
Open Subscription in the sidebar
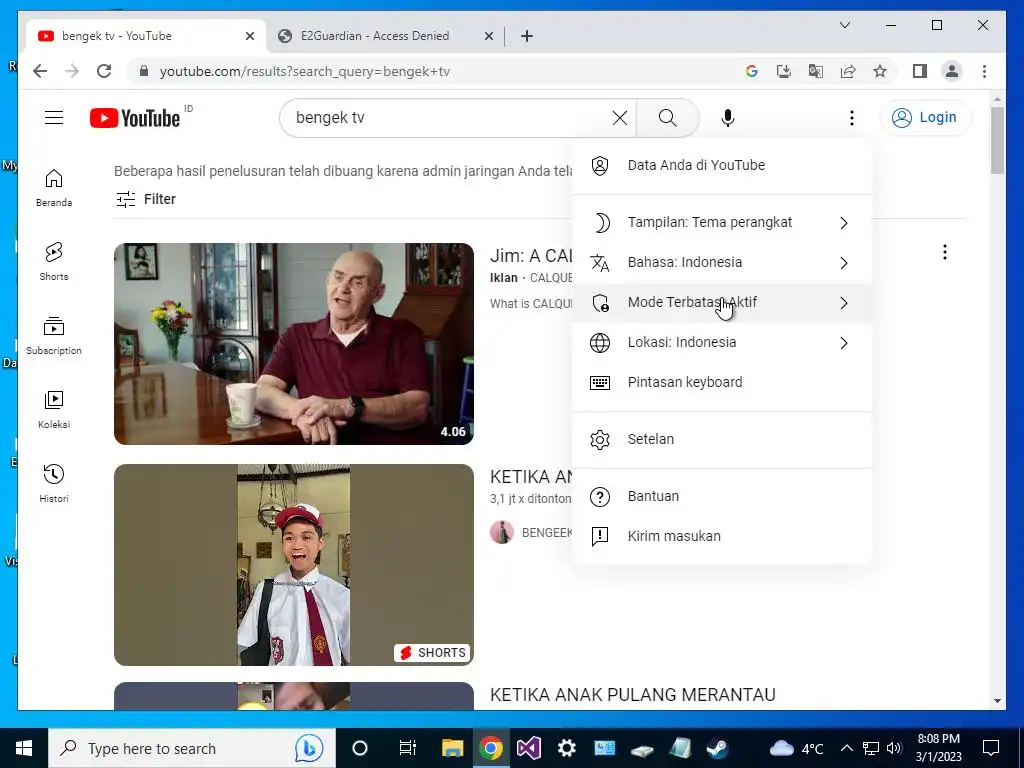click(x=54, y=336)
